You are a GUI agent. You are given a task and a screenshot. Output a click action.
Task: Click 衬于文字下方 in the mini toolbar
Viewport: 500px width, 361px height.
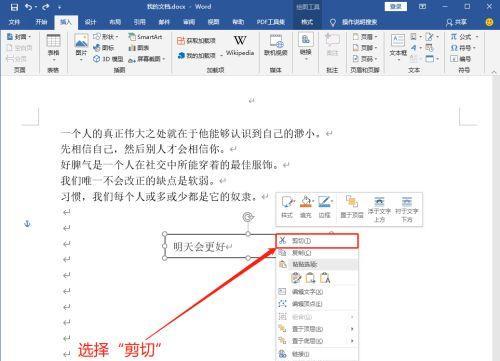click(x=407, y=210)
